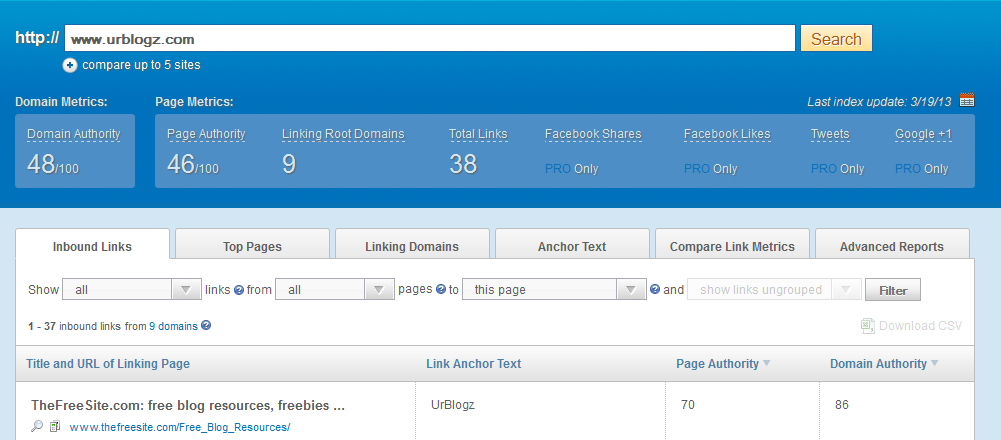
Task: Click the Google +1 metric label
Action: tap(924, 134)
